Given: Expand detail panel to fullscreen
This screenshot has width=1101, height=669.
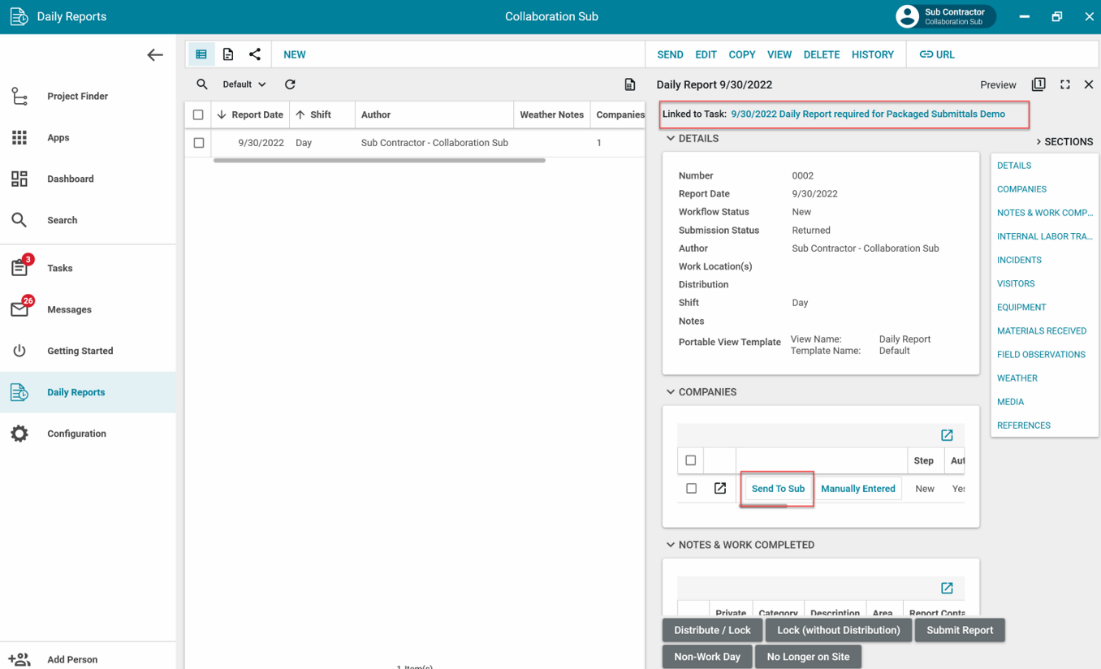Looking at the screenshot, I should 1065,85.
